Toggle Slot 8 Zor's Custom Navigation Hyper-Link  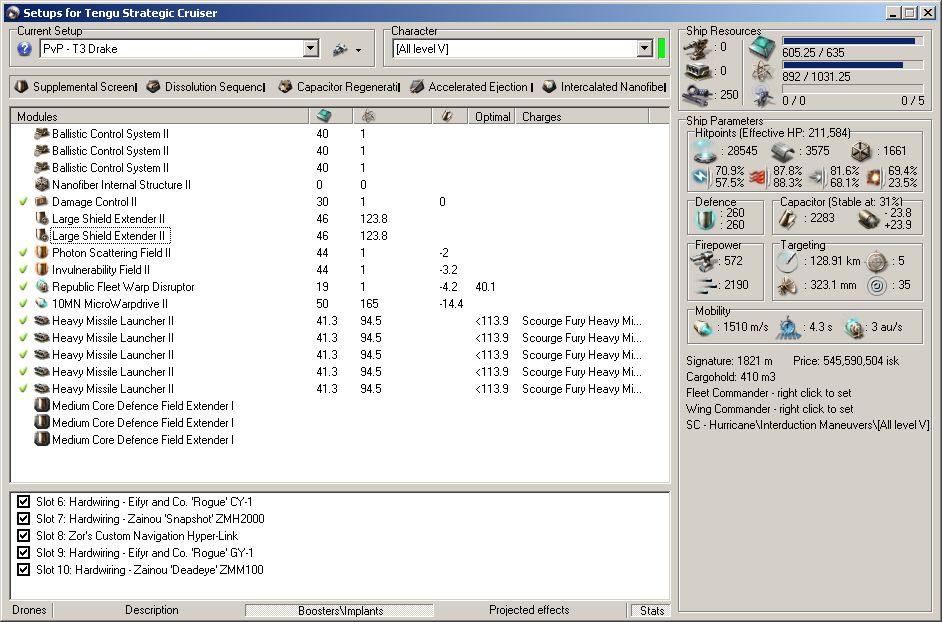(24, 536)
